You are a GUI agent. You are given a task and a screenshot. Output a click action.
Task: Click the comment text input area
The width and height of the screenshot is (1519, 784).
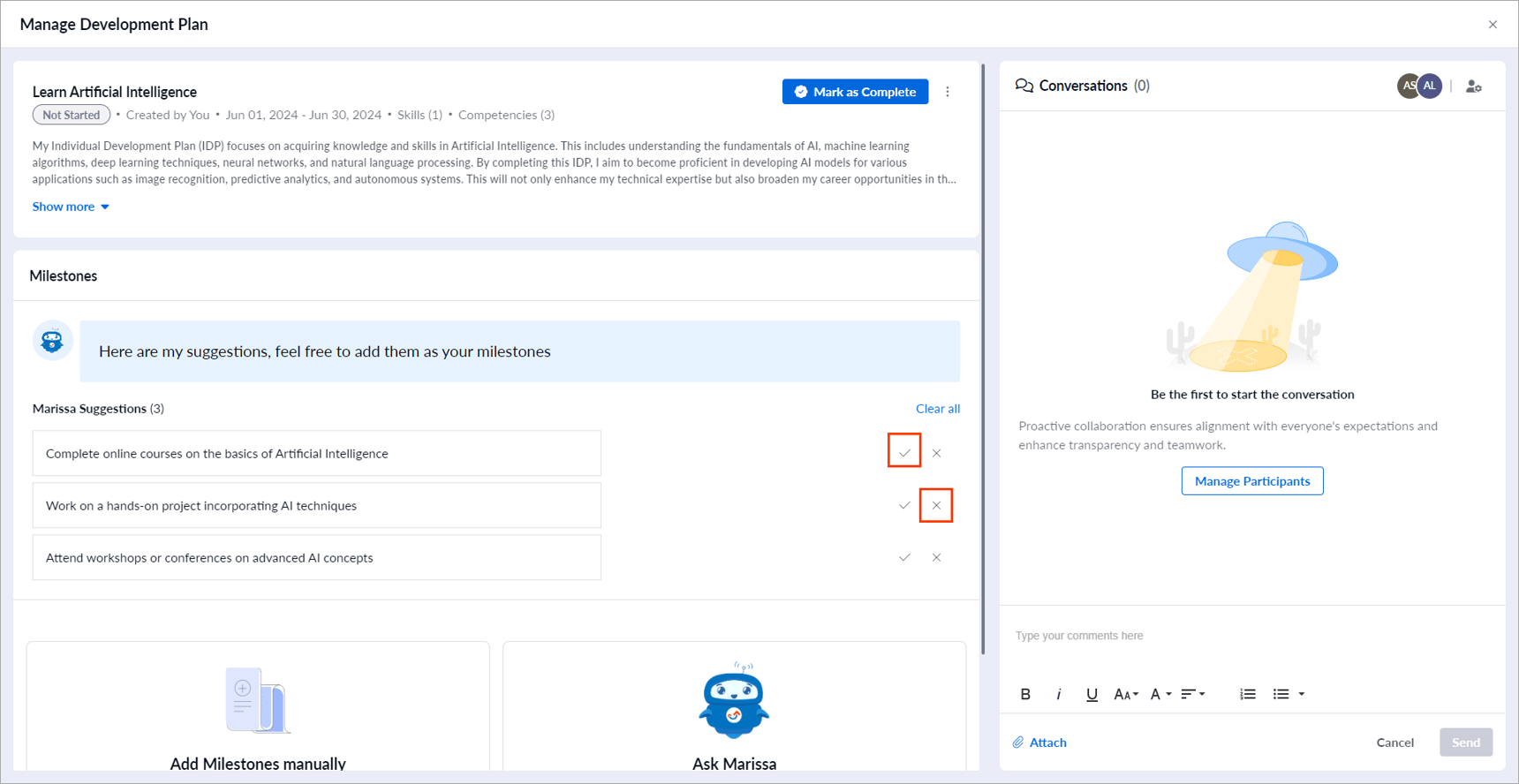pyautogui.click(x=1252, y=636)
